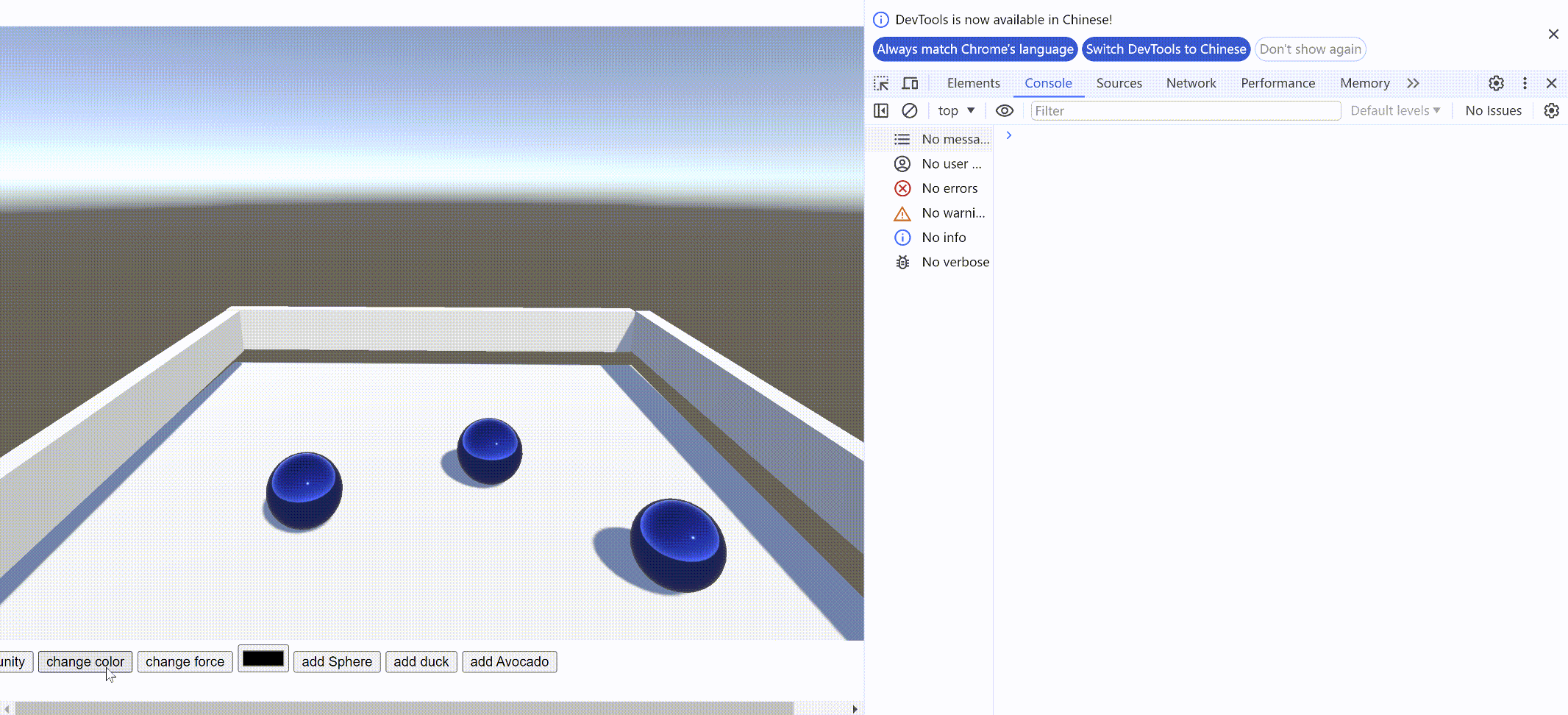Screen dimensions: 1568x715
Task: Select the inspect element picker icon
Action: pyautogui.click(x=881, y=83)
